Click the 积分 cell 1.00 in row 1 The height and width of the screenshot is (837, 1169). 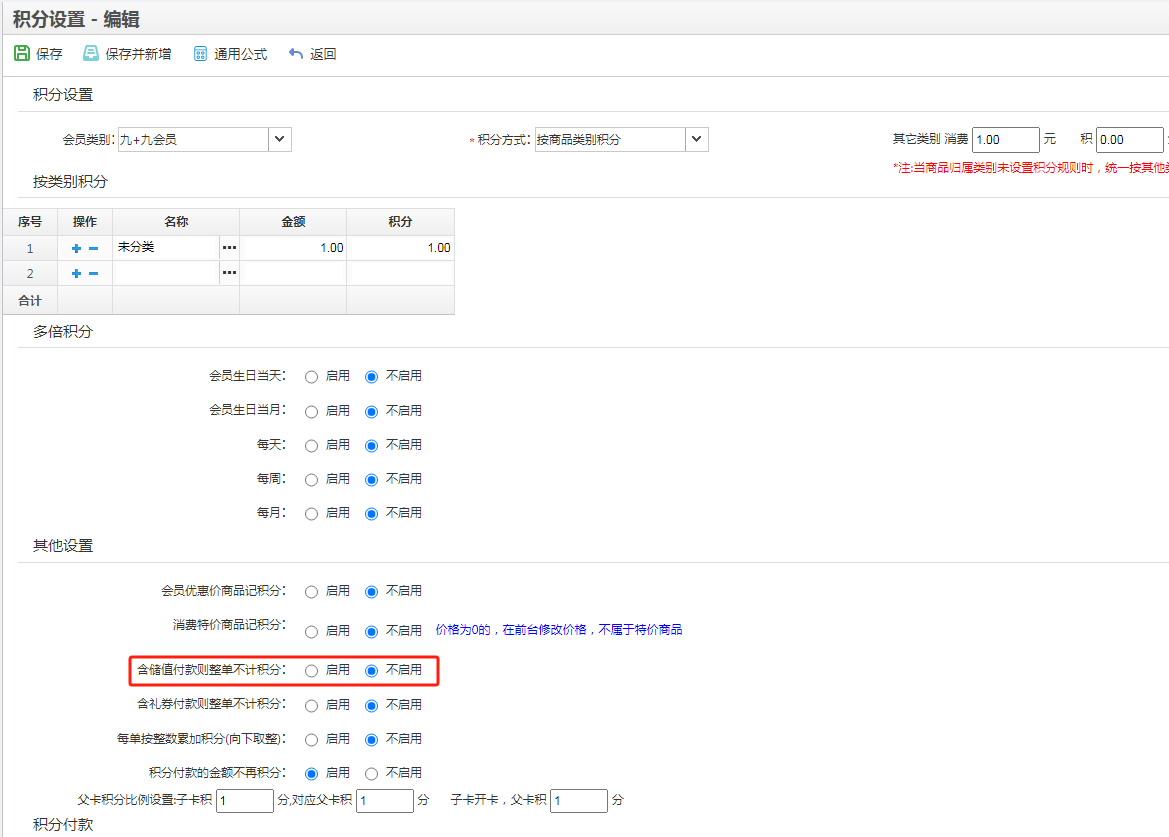coord(400,247)
